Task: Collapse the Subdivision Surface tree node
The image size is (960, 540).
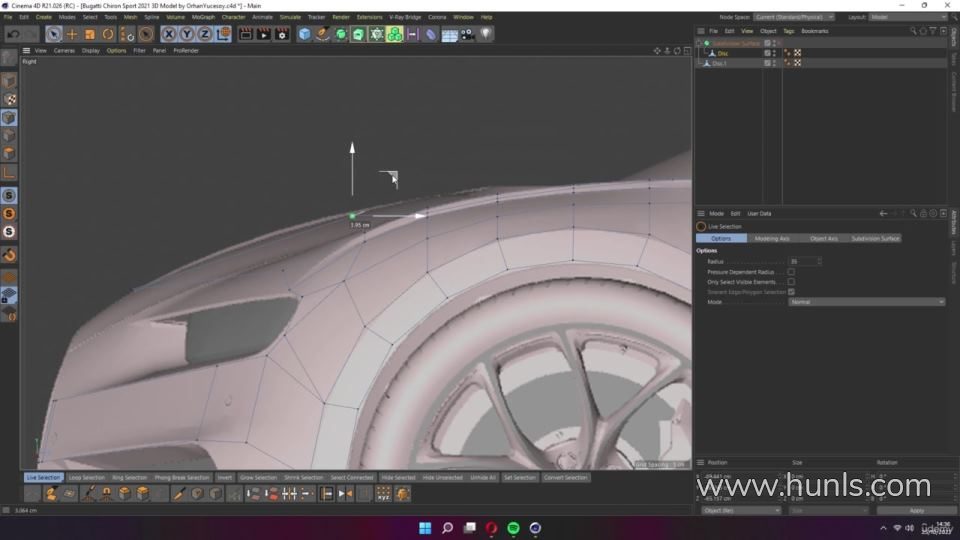Action: pos(699,43)
